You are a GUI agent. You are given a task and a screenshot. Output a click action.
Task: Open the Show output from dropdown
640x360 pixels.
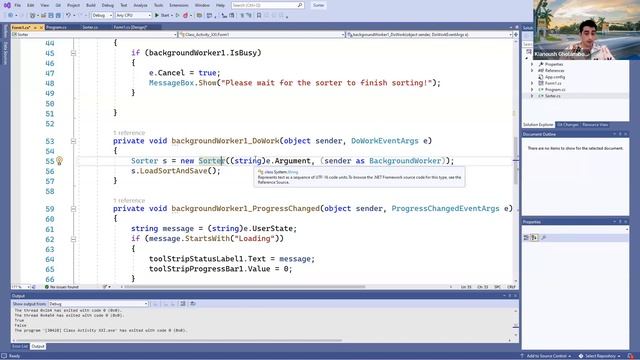[x=98, y=304]
